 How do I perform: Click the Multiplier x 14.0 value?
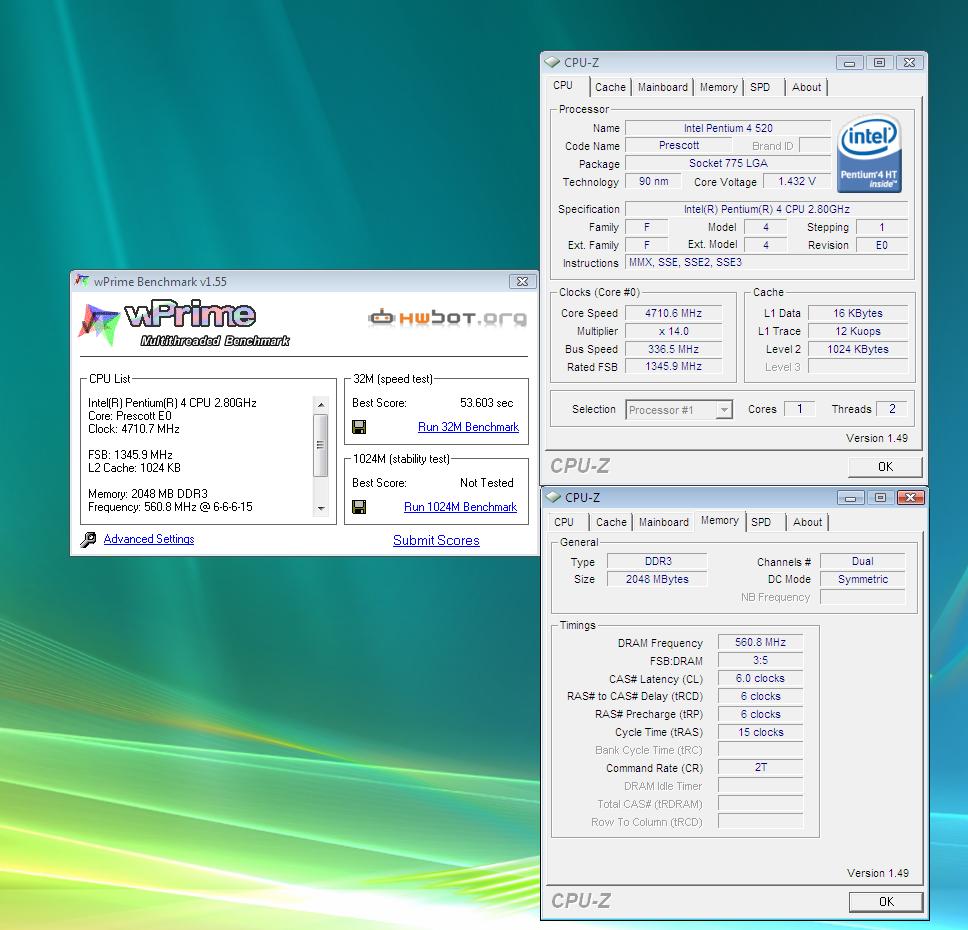[x=674, y=331]
